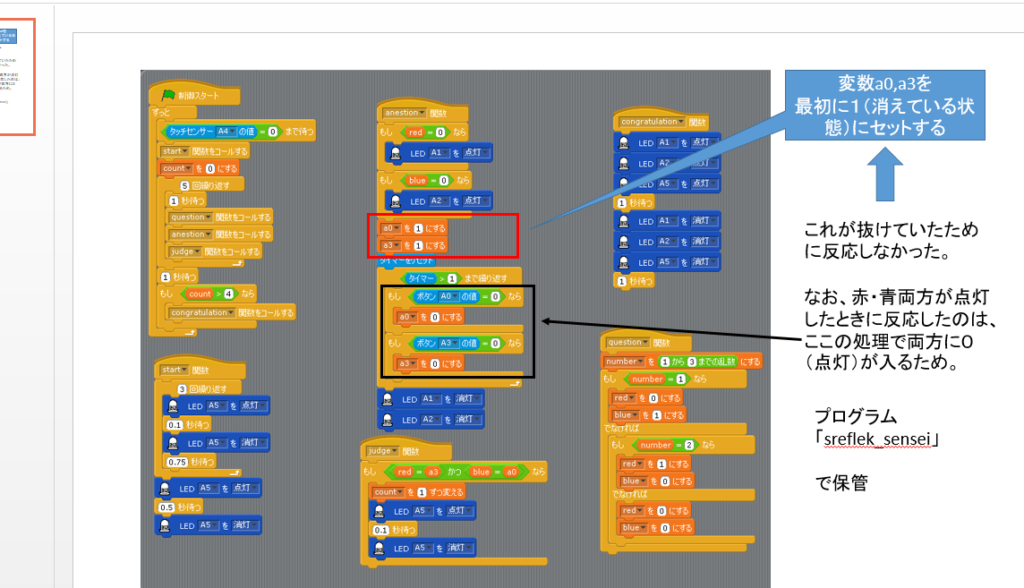The width and height of the screenshot is (1024, 588).
Task: Open the A4 dropdown in the touch sensor block
Action: (227, 131)
